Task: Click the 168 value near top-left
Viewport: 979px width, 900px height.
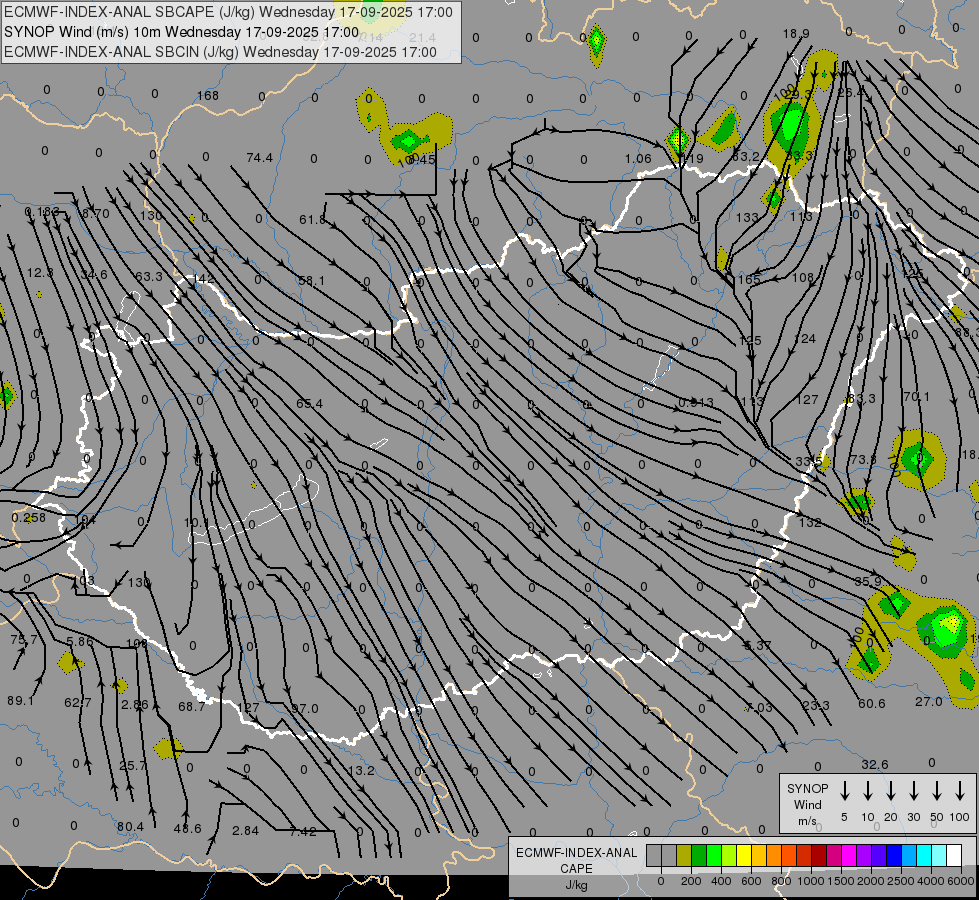Action: (x=207, y=96)
